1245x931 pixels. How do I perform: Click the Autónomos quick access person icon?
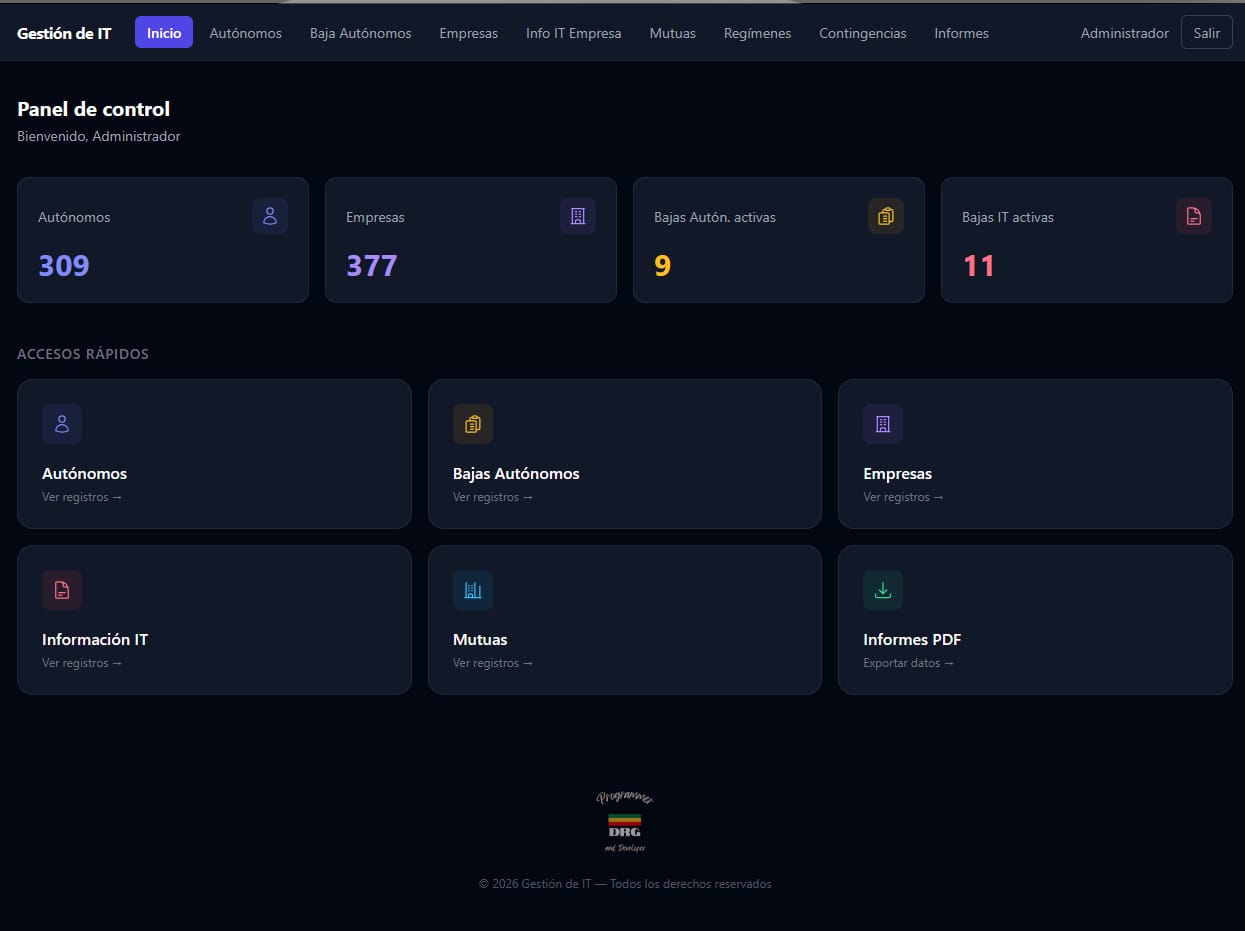(x=62, y=424)
